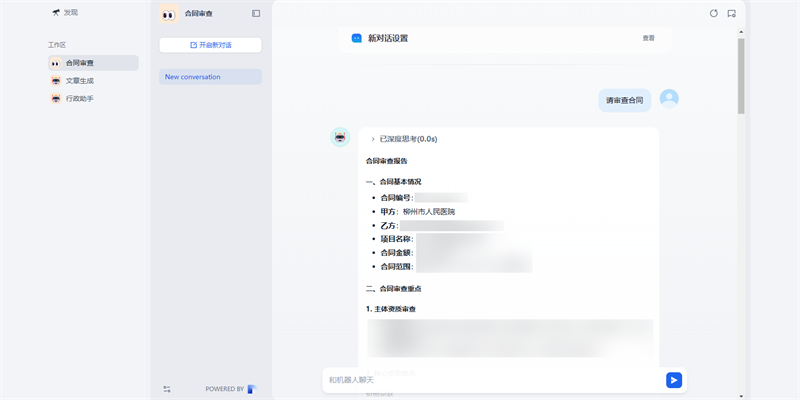Select 文章生成 in the workspace list
Screen dimensions: 800x400
[80, 81]
